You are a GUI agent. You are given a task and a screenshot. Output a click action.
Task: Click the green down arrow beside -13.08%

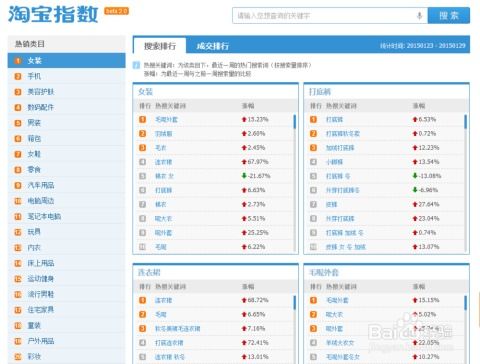click(x=415, y=176)
